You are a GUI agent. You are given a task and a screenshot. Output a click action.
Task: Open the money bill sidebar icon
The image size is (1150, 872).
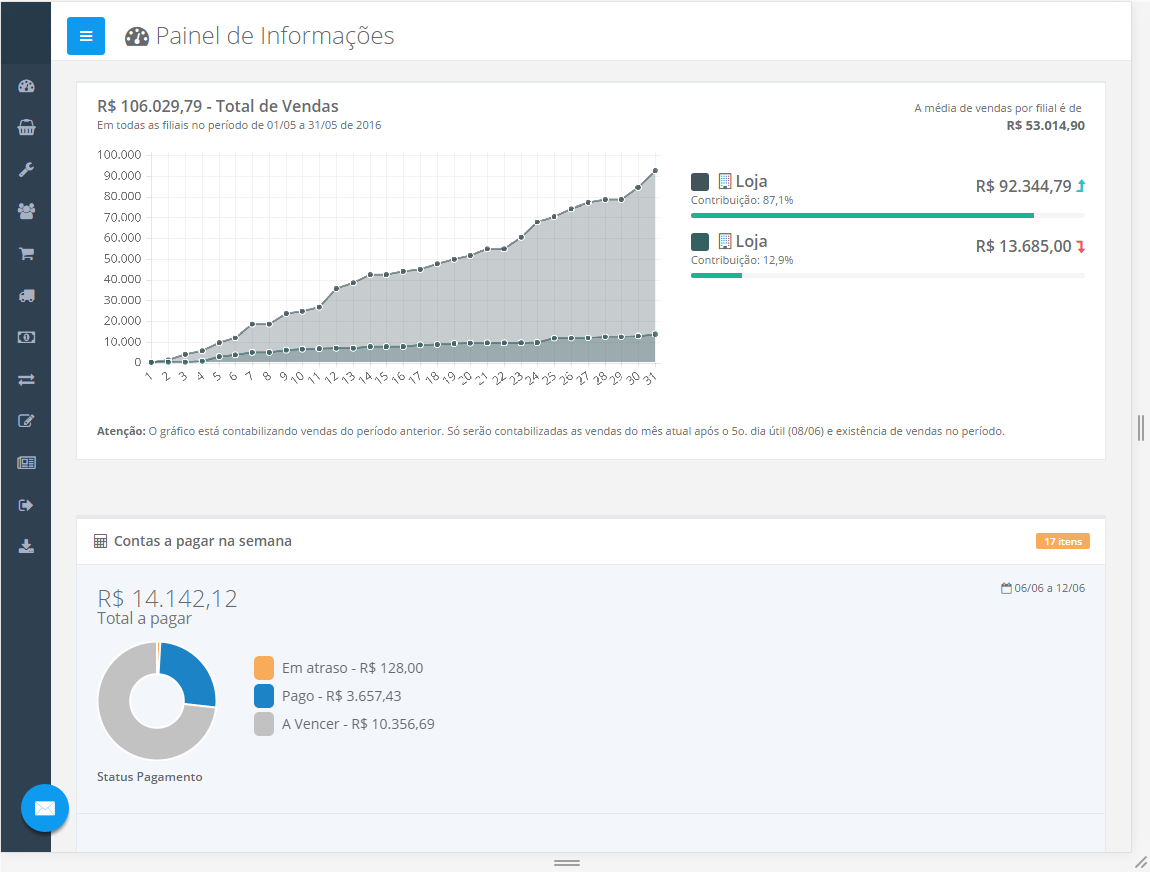pyautogui.click(x=26, y=337)
